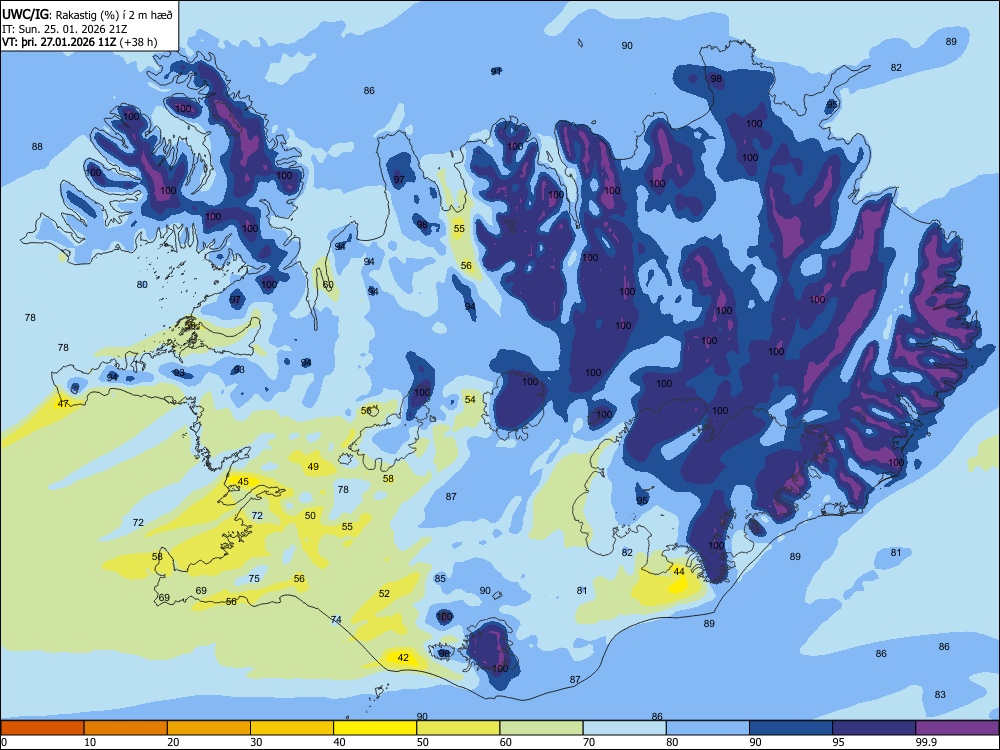Click the legend label '50'
The width and height of the screenshot is (1000, 750).
(x=423, y=742)
